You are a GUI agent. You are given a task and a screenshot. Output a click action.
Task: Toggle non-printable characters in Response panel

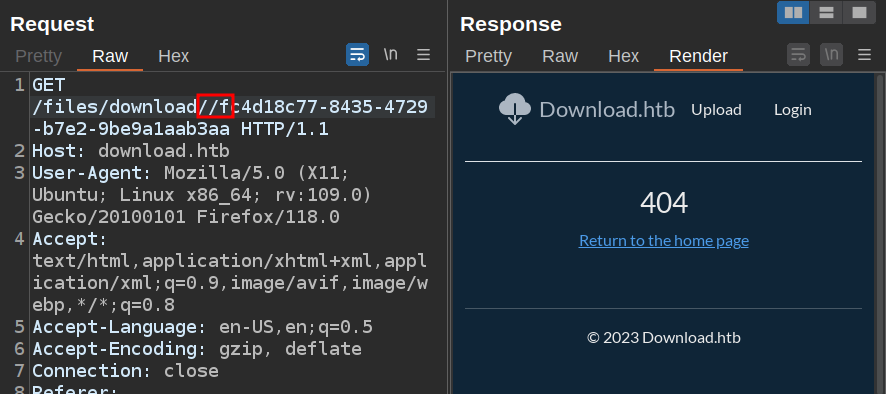[831, 55]
